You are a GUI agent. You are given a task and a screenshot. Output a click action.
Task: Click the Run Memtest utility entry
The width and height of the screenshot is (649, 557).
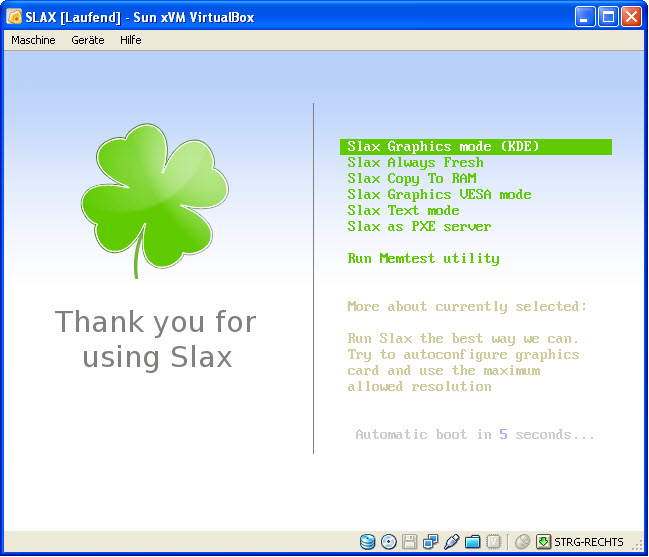coord(423,259)
